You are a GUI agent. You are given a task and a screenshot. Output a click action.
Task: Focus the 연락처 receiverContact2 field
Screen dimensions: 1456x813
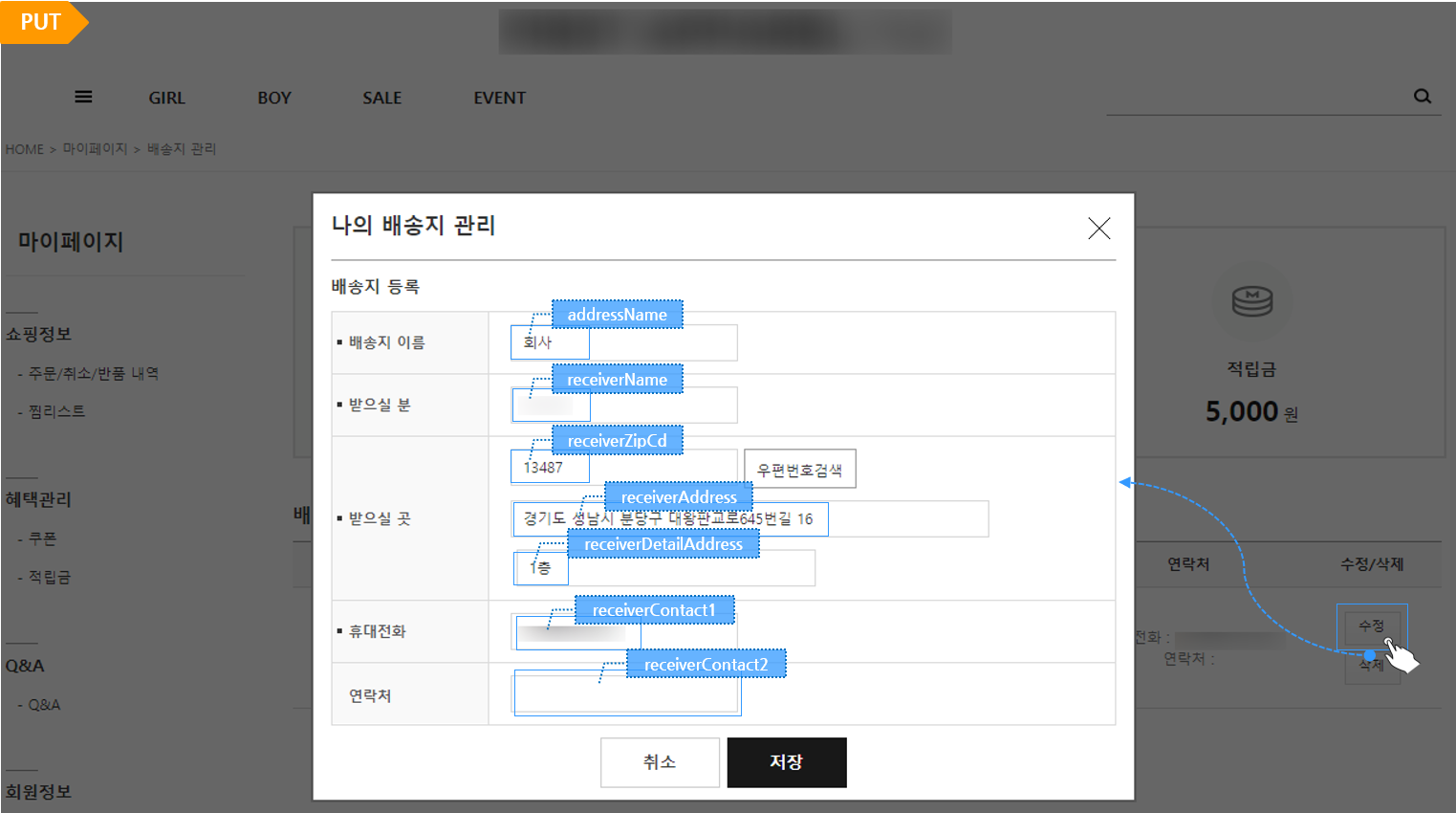(627, 693)
